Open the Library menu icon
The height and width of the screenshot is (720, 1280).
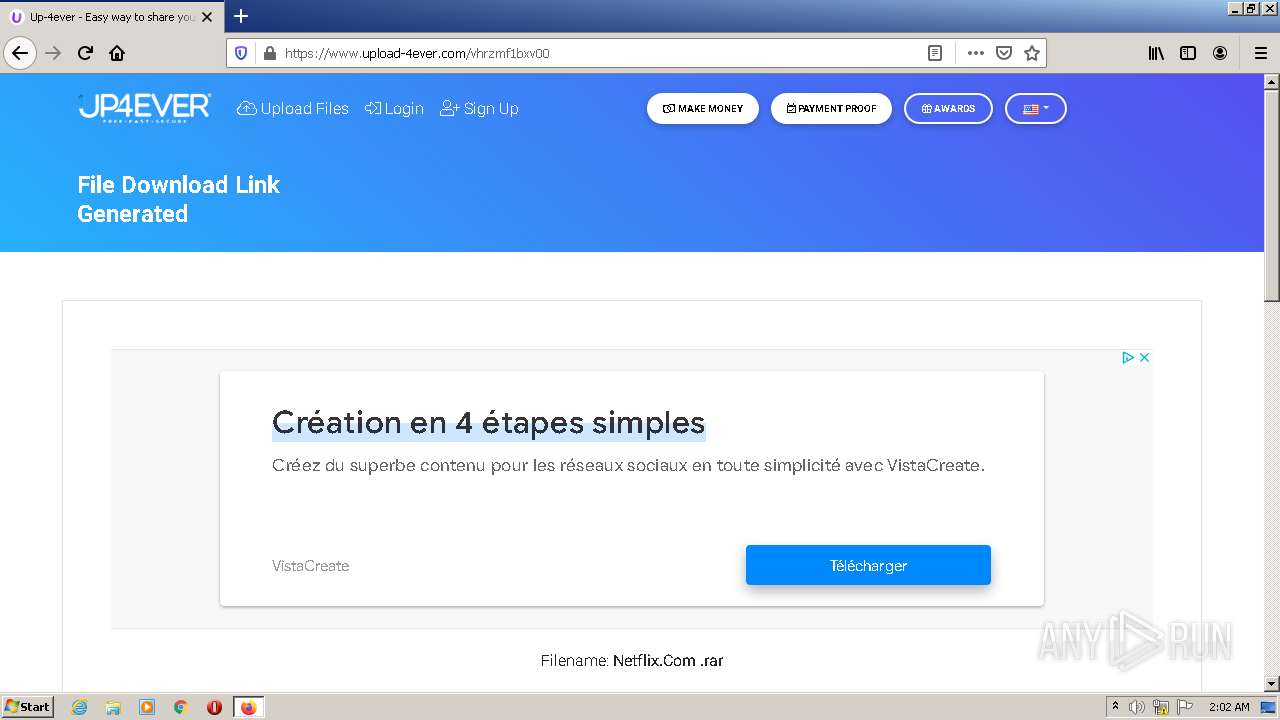1156,53
